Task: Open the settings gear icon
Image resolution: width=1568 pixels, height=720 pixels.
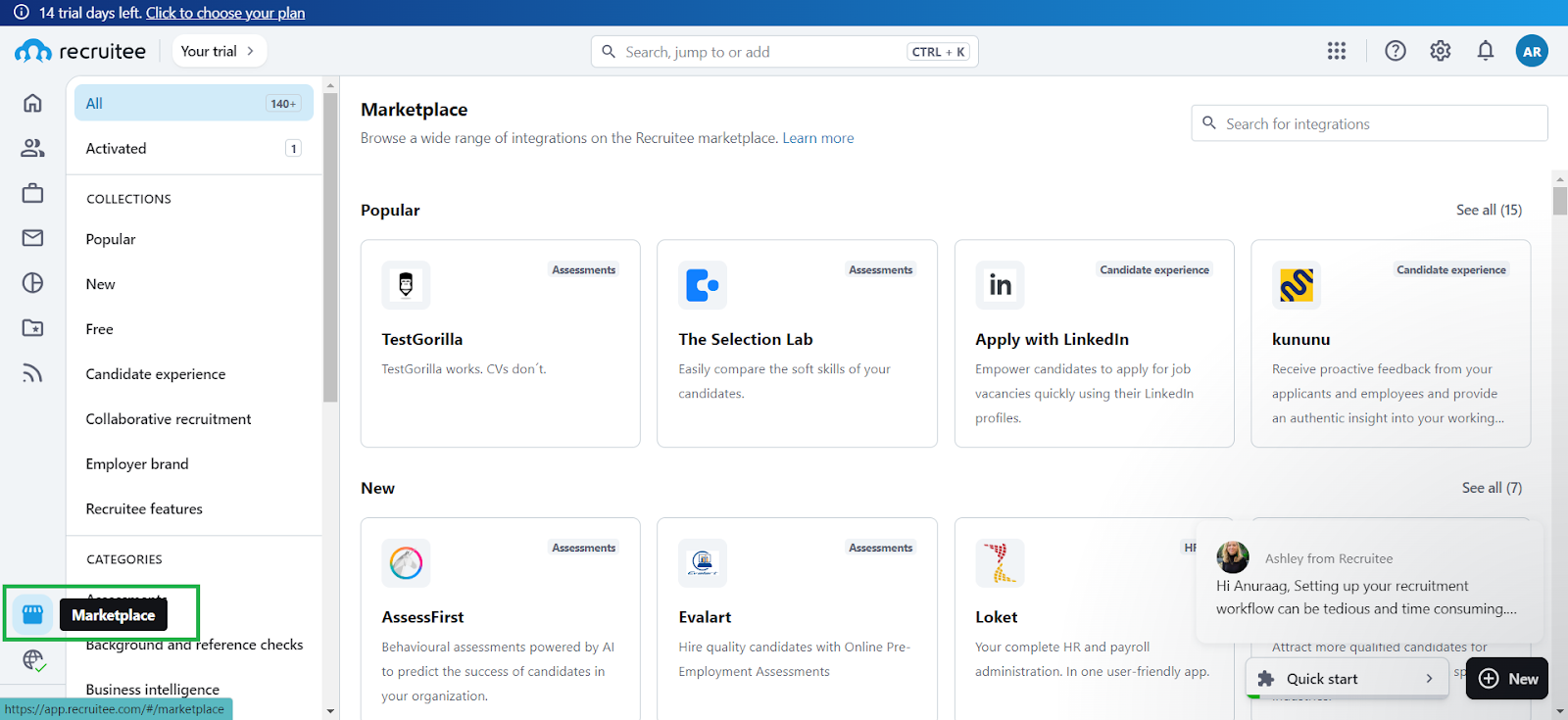Action: pos(1440,51)
